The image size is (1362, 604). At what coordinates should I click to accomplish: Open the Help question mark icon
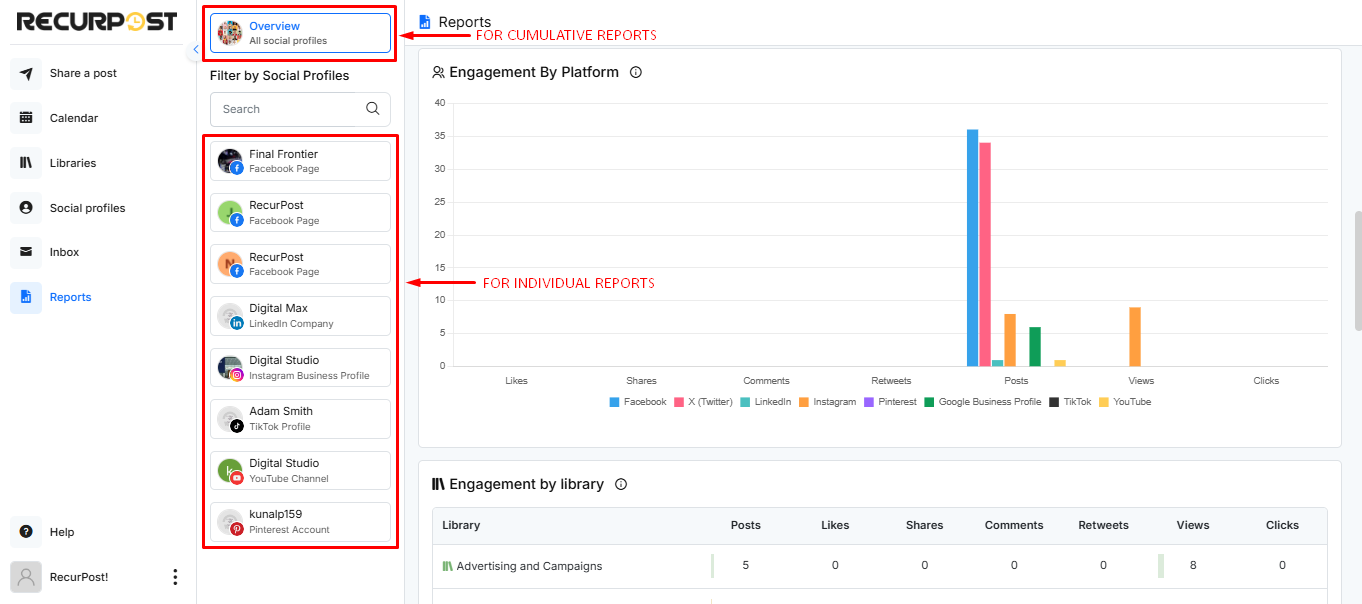(x=26, y=532)
